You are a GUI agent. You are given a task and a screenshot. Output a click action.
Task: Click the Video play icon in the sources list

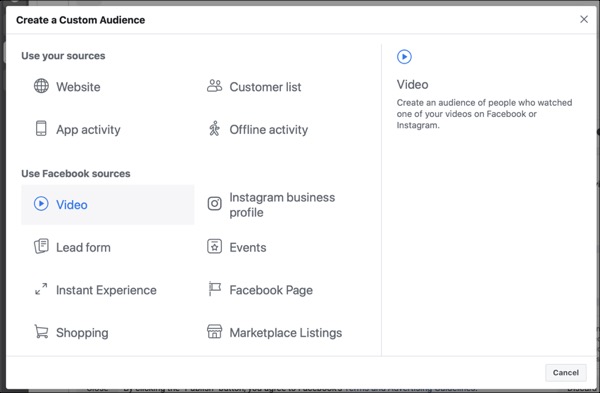tap(41, 204)
